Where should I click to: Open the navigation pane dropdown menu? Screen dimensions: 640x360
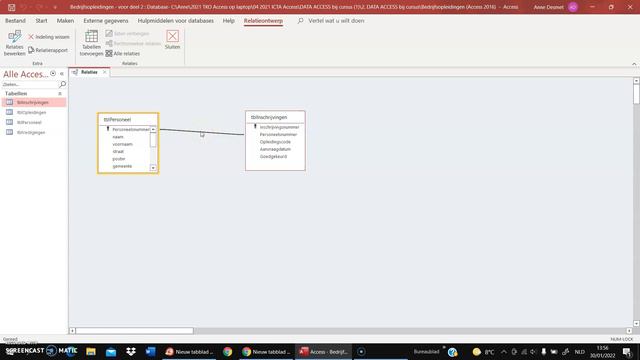click(x=53, y=73)
